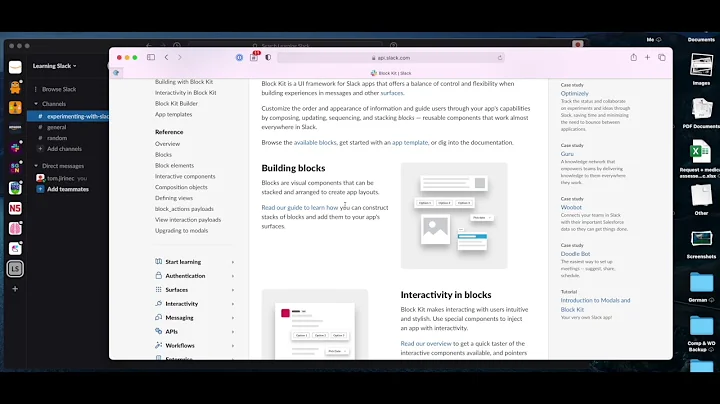The height and width of the screenshot is (404, 720).
Task: Select the general channel
Action: (x=57, y=127)
